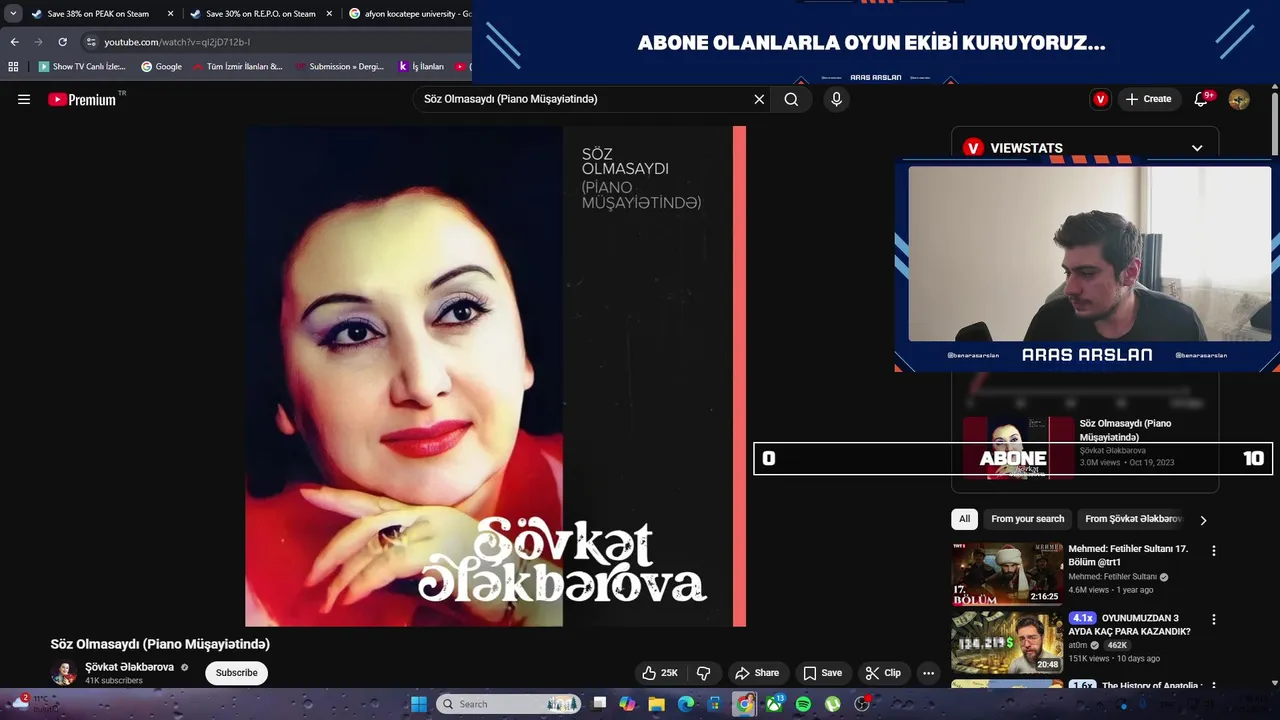Click the main video player image
This screenshot has height=720, width=1280.
[495, 376]
